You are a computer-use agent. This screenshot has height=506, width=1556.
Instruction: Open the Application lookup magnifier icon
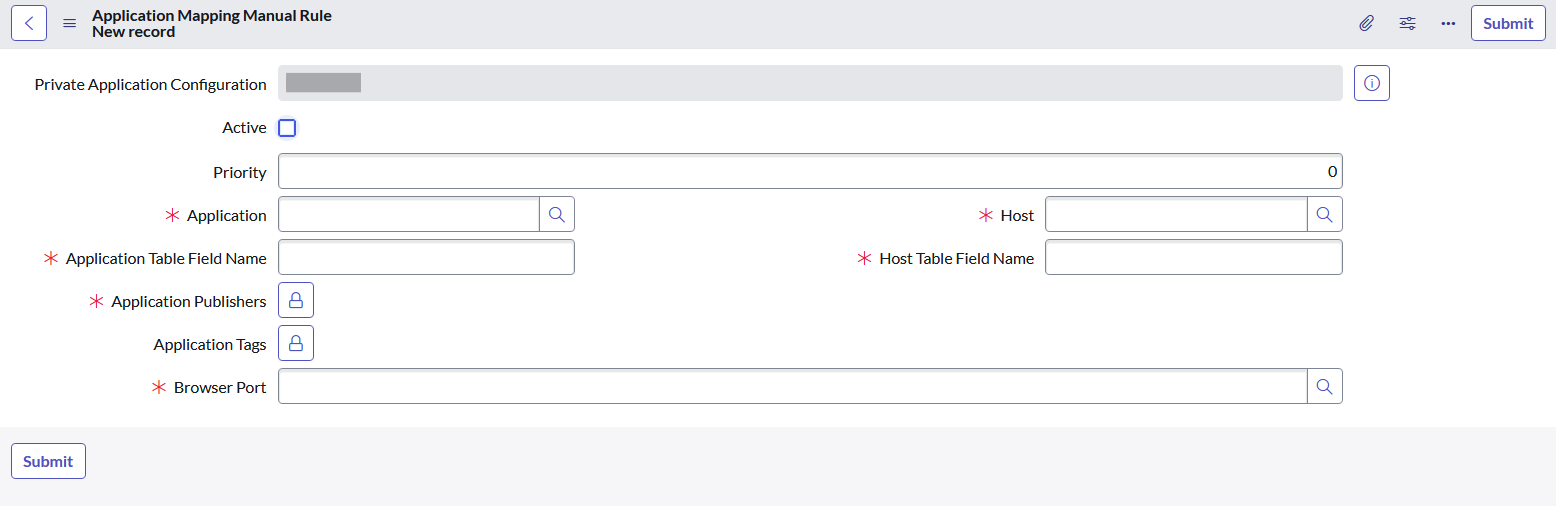pos(557,215)
